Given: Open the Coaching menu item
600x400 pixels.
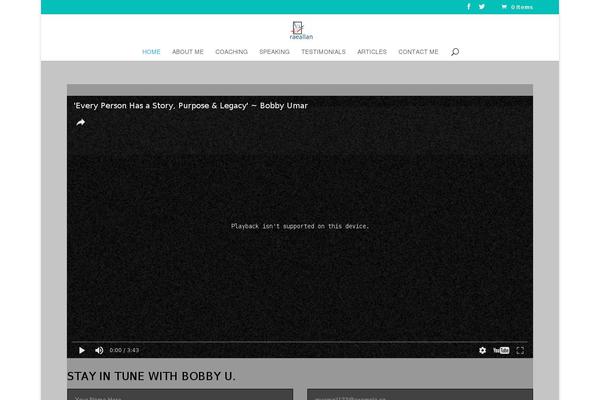Looking at the screenshot, I should click(x=232, y=52).
